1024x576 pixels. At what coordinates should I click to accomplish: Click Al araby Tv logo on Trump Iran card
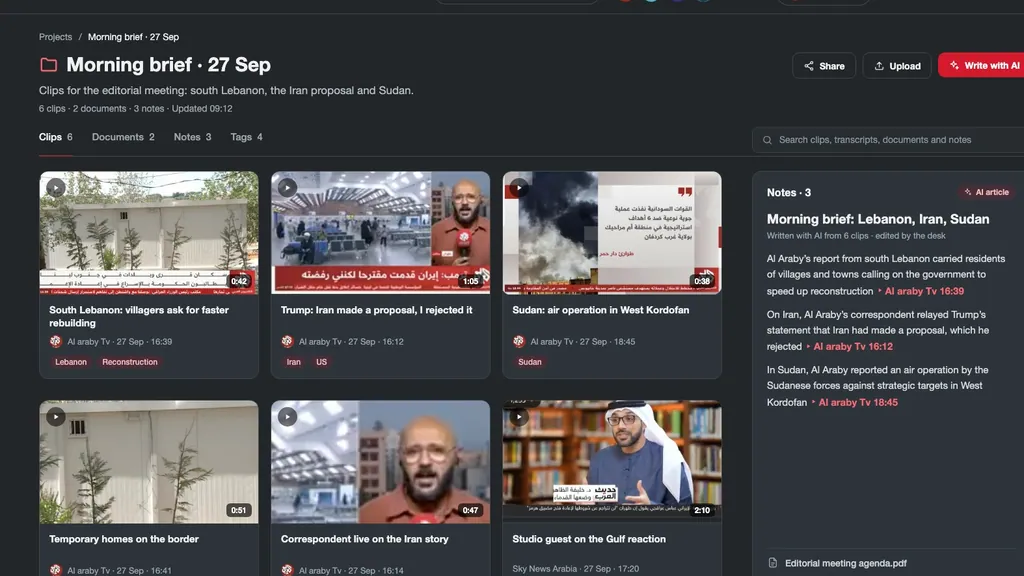tap(287, 341)
